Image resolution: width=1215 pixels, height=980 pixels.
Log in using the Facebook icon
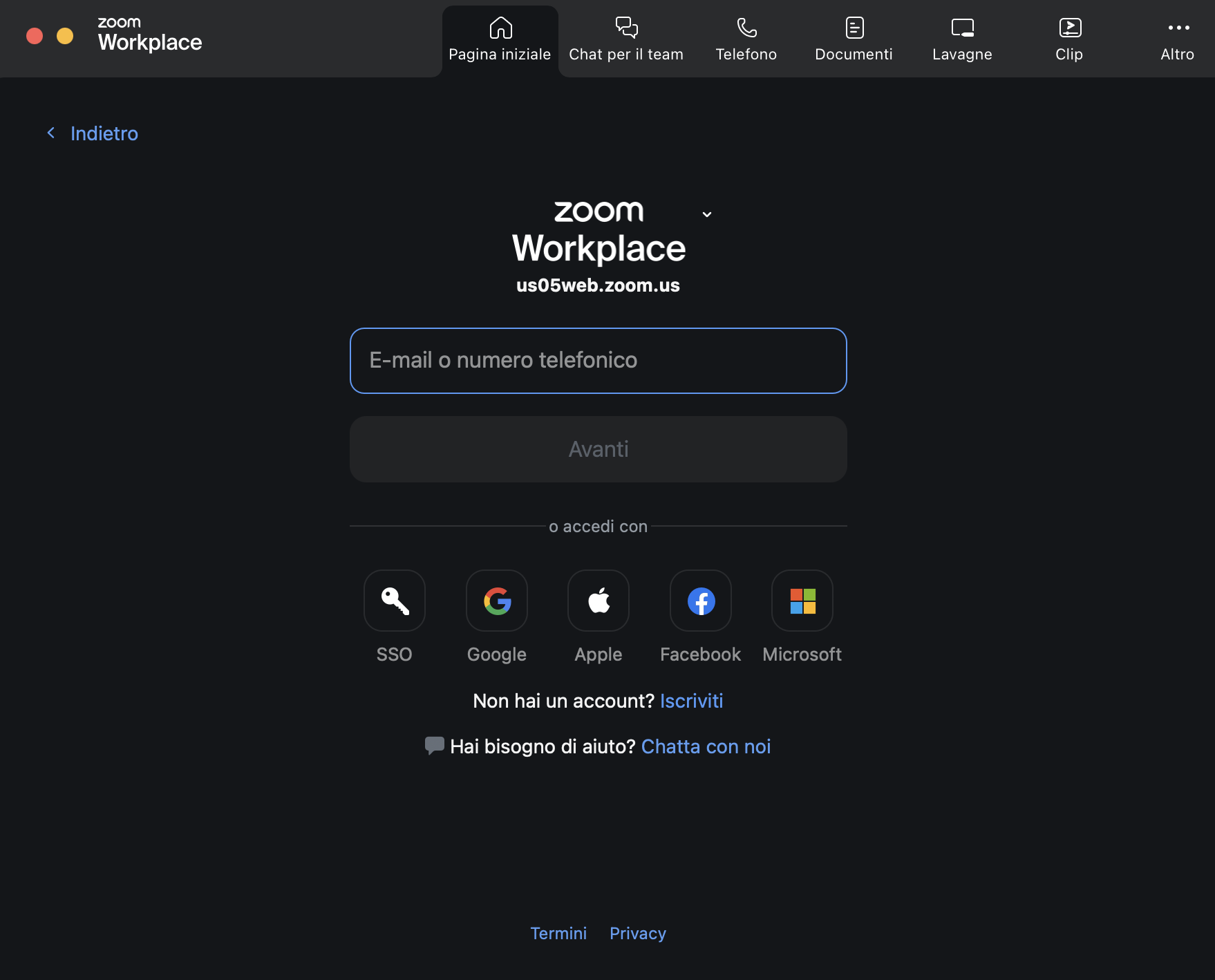point(700,601)
